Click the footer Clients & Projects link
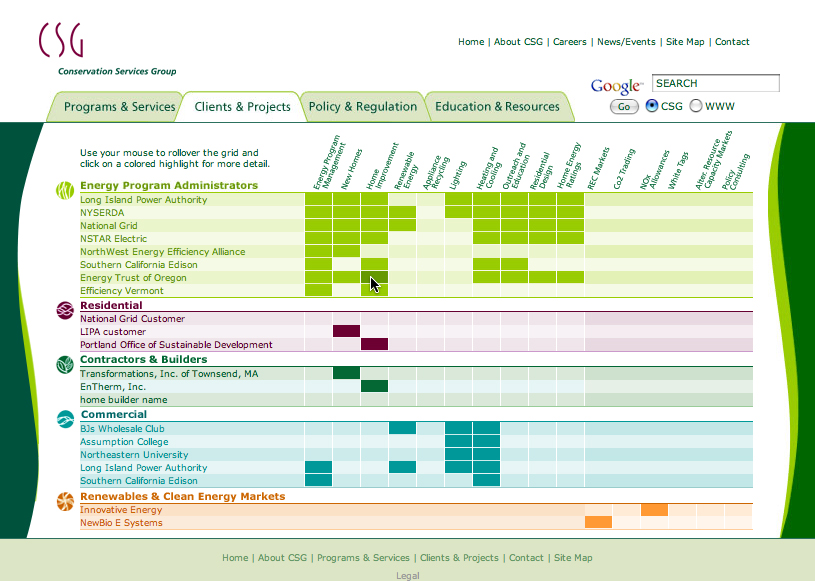Viewport: 815px width, 581px height. 459,558
